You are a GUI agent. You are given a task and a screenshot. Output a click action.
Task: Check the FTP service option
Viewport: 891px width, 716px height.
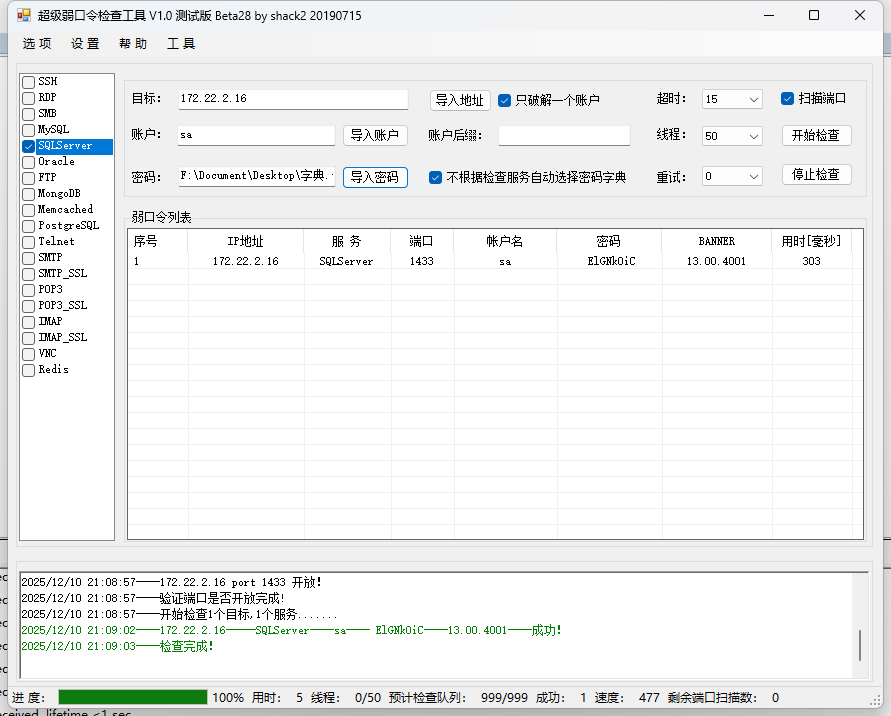coord(28,178)
